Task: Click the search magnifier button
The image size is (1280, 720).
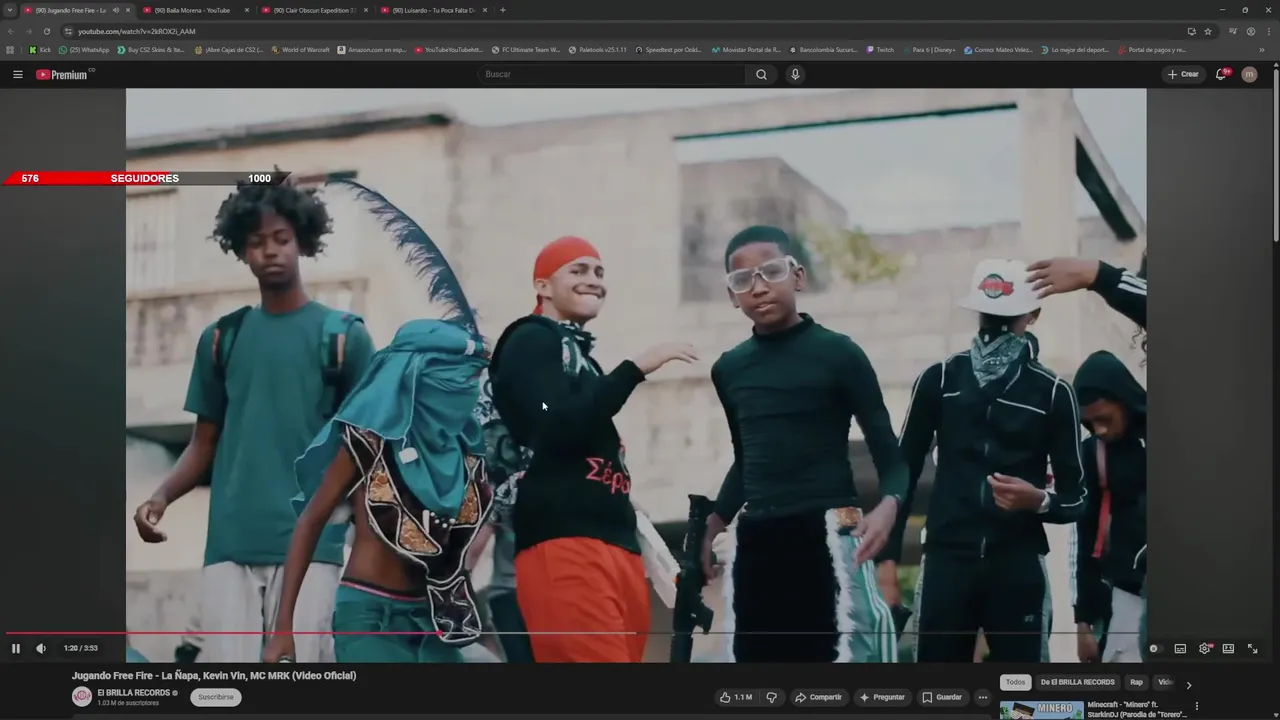Action: 761,74
